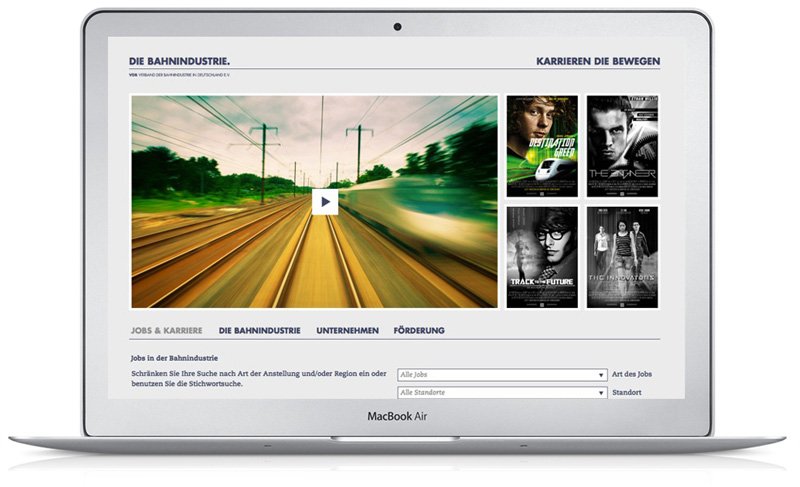This screenshot has height=487, width=800.
Task: Click the Alle Standorte dropdown arrow
Action: click(601, 393)
